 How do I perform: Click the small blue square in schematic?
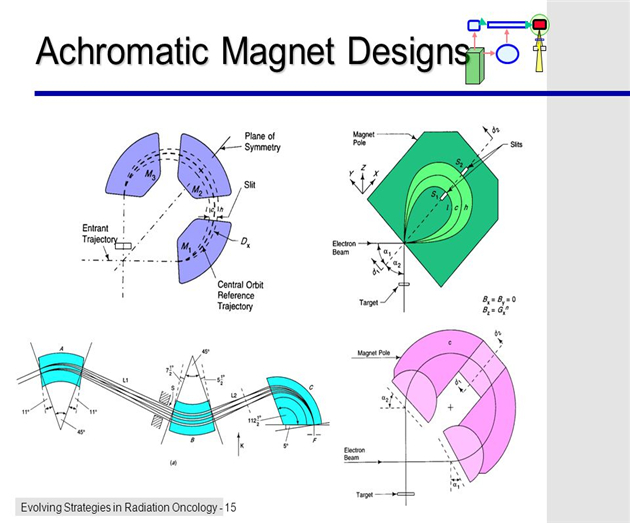(x=475, y=24)
